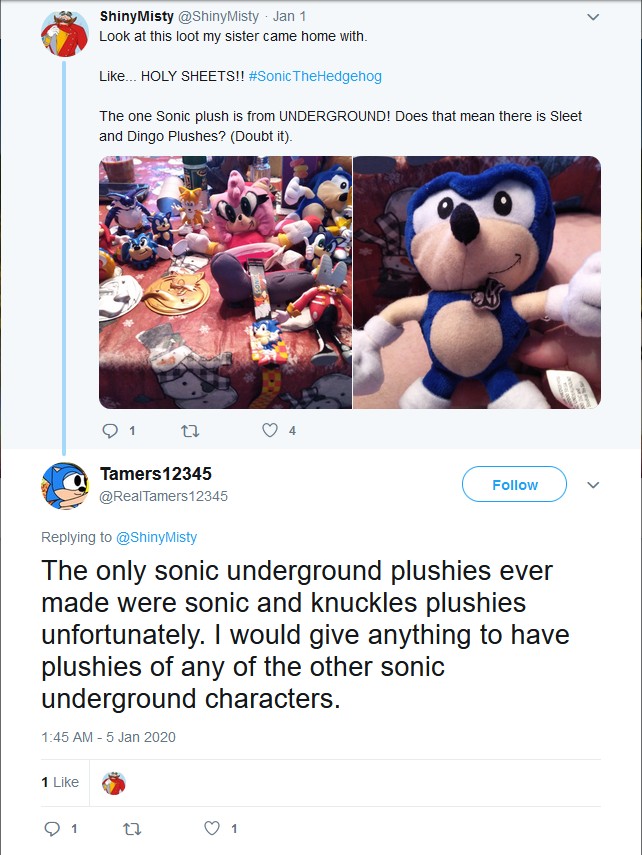Open the 1:45 AM - 5 Jan 2020 timestamp
The width and height of the screenshot is (642, 855).
108,737
